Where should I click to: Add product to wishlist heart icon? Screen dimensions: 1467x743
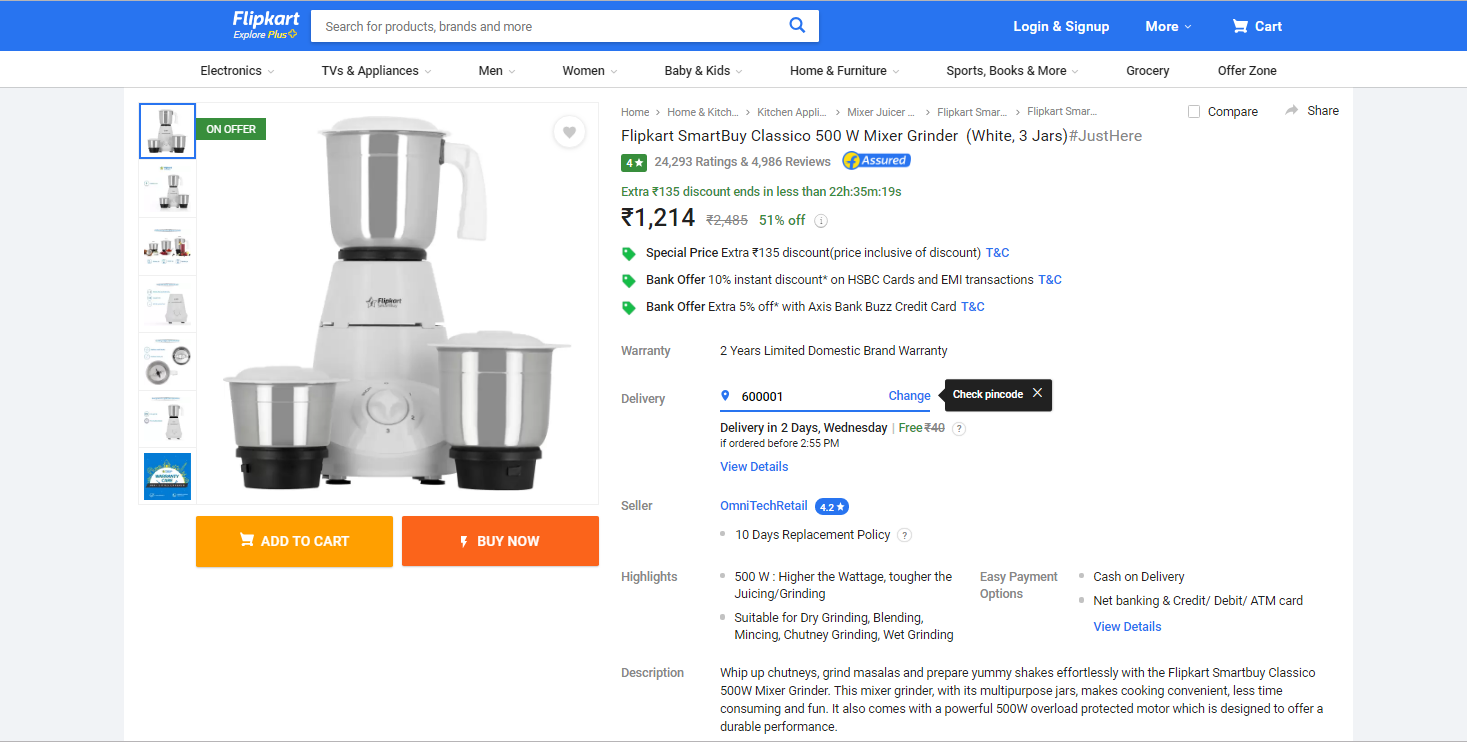coord(569,131)
